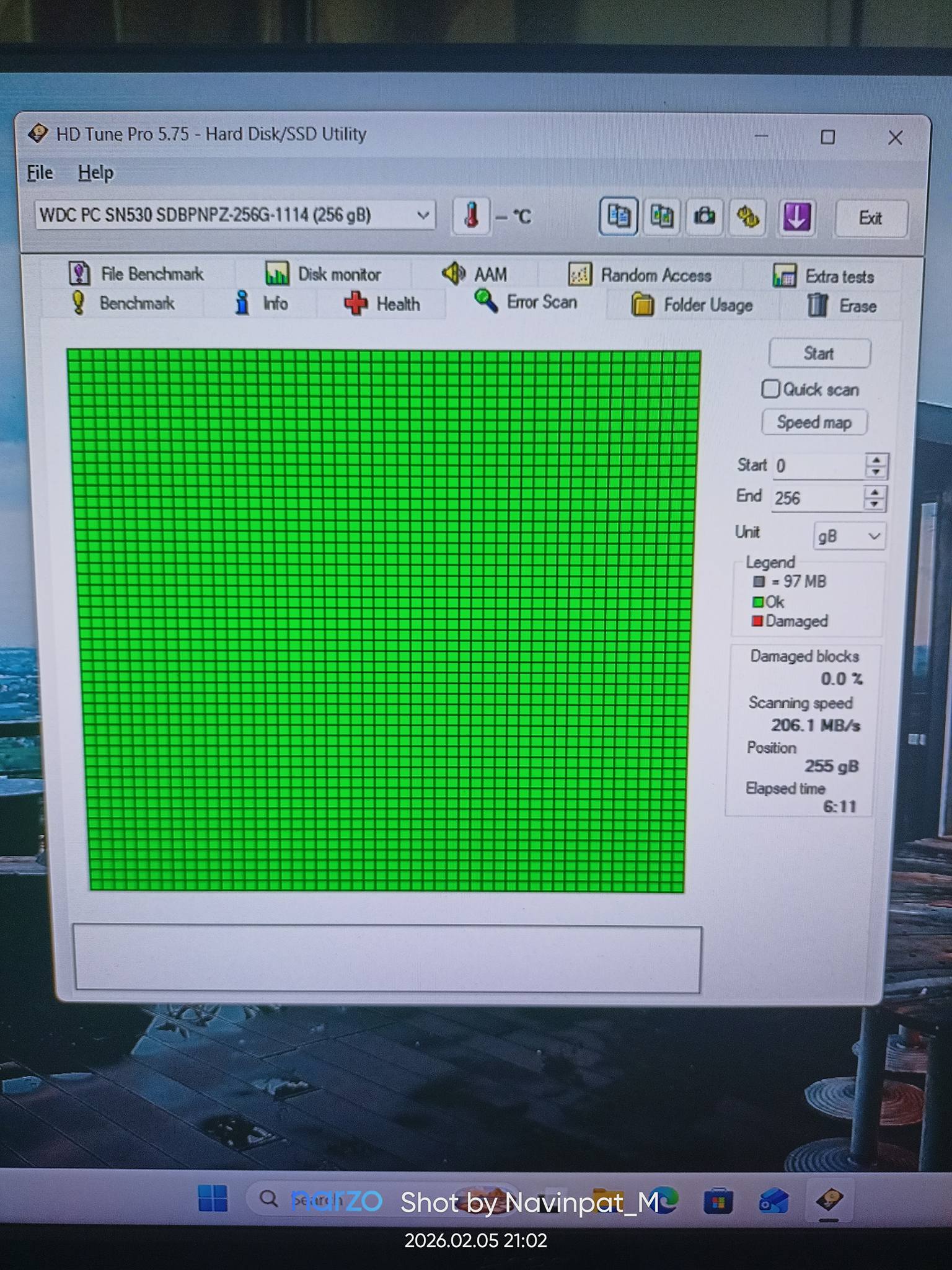Screen dimensions: 952x1270
Task: Click the Speed map button
Action: (814, 422)
